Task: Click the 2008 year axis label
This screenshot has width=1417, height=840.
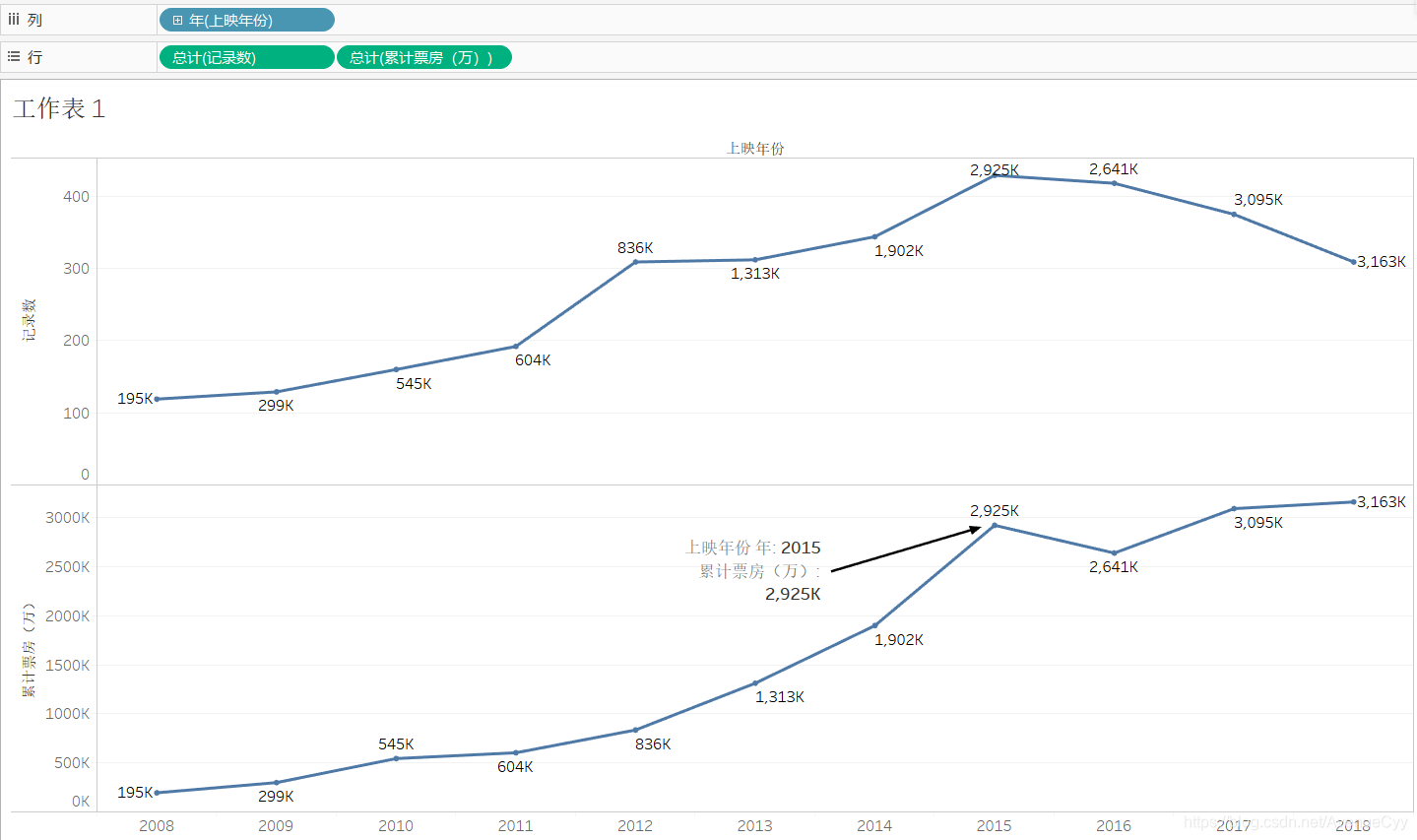Action: [x=157, y=826]
